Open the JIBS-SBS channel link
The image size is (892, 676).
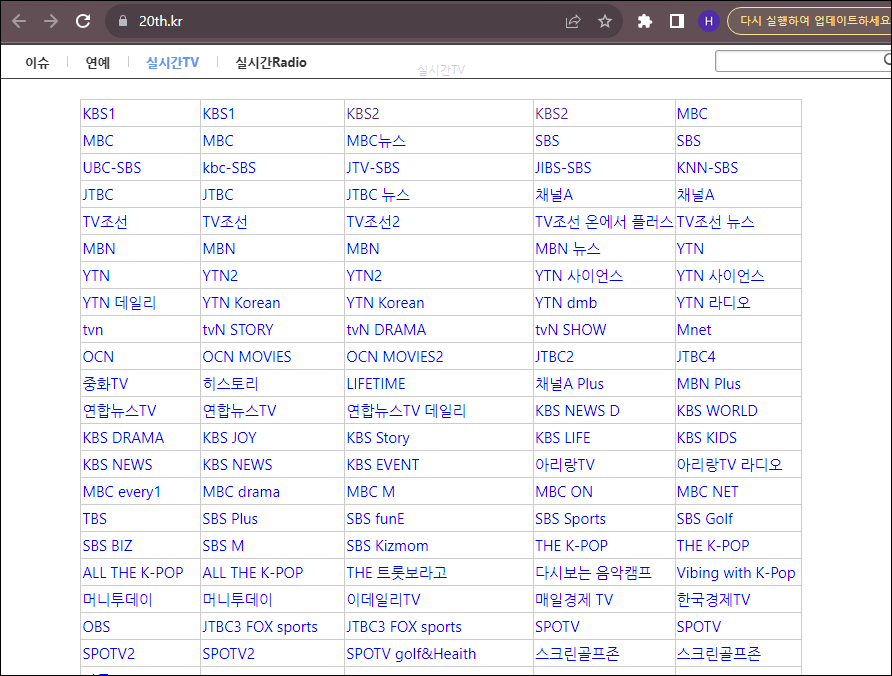click(563, 168)
